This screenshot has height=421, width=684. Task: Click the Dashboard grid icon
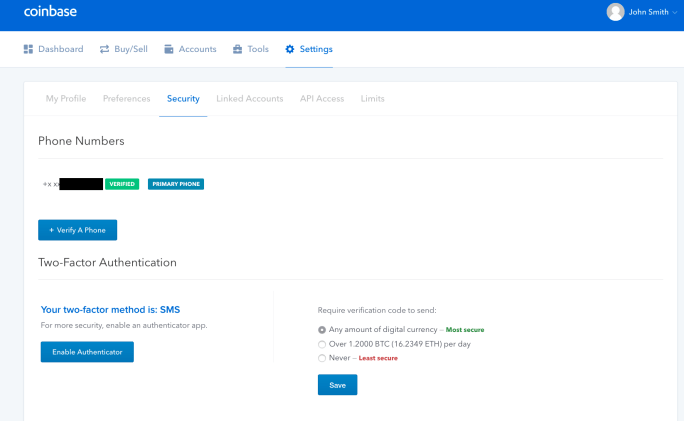29,49
